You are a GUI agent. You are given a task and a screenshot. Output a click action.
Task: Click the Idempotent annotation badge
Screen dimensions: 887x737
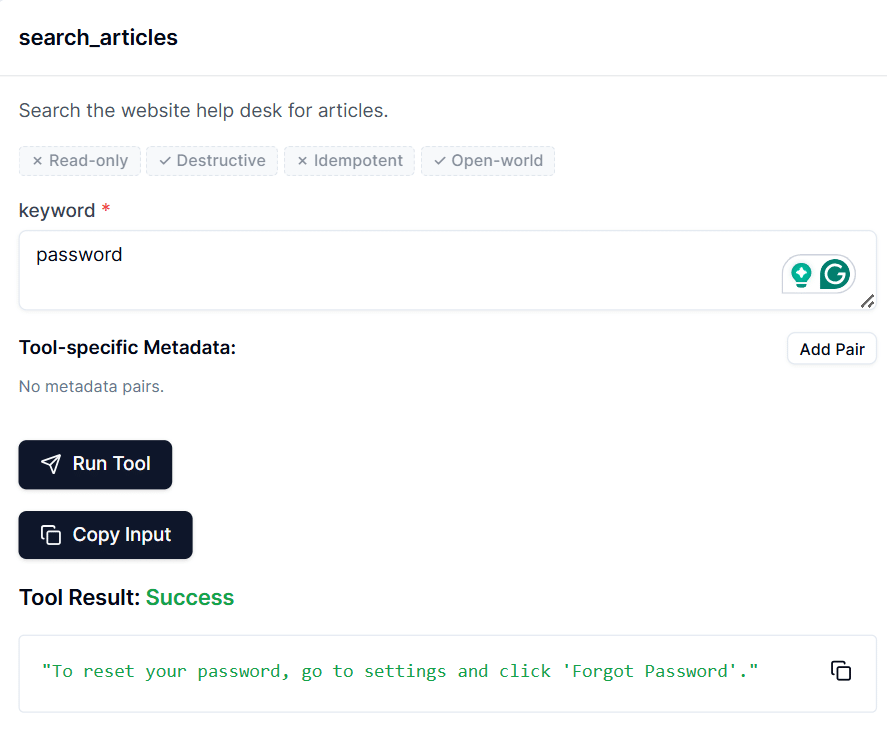[349, 160]
